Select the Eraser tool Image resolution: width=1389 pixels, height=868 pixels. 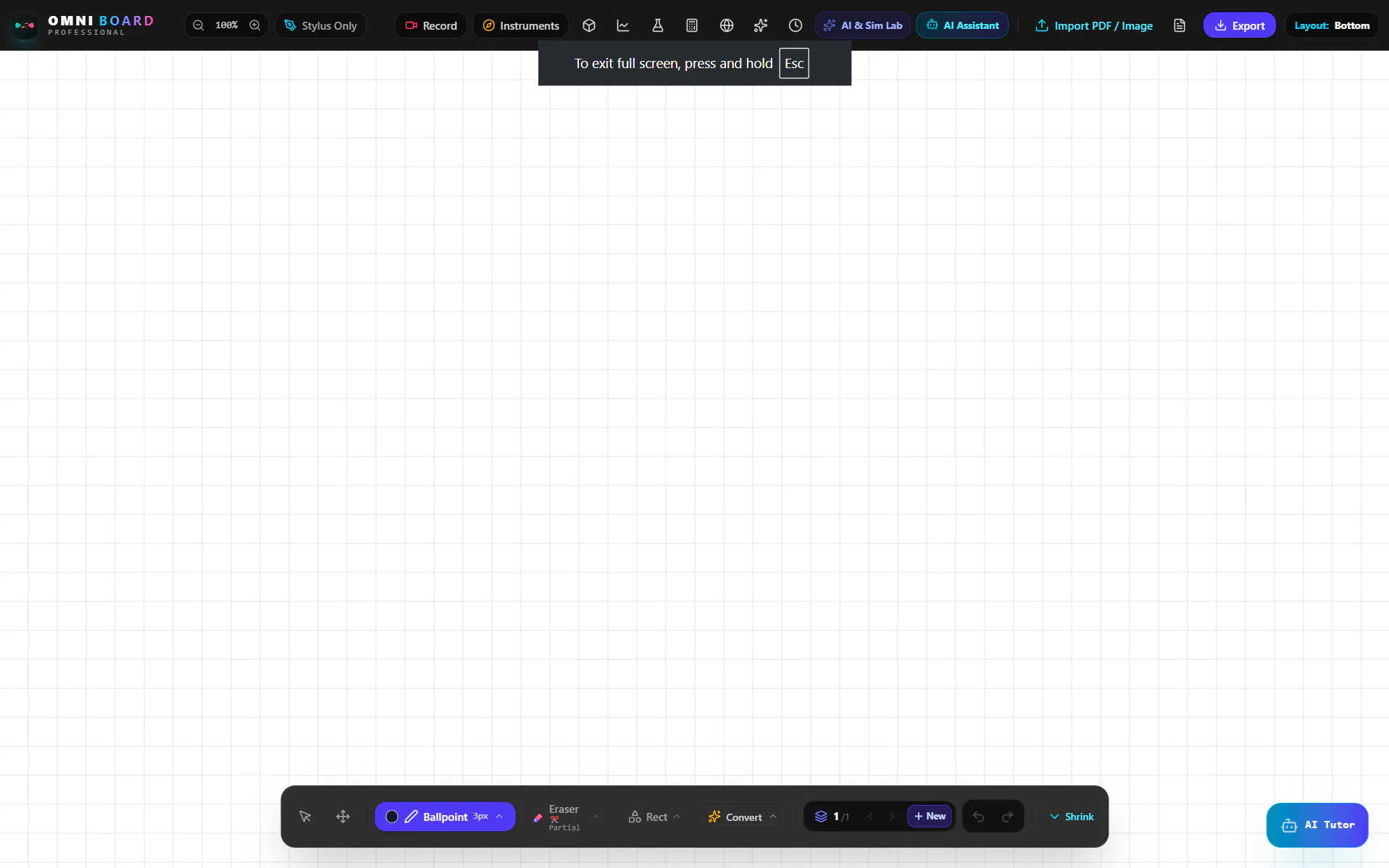[556, 817]
